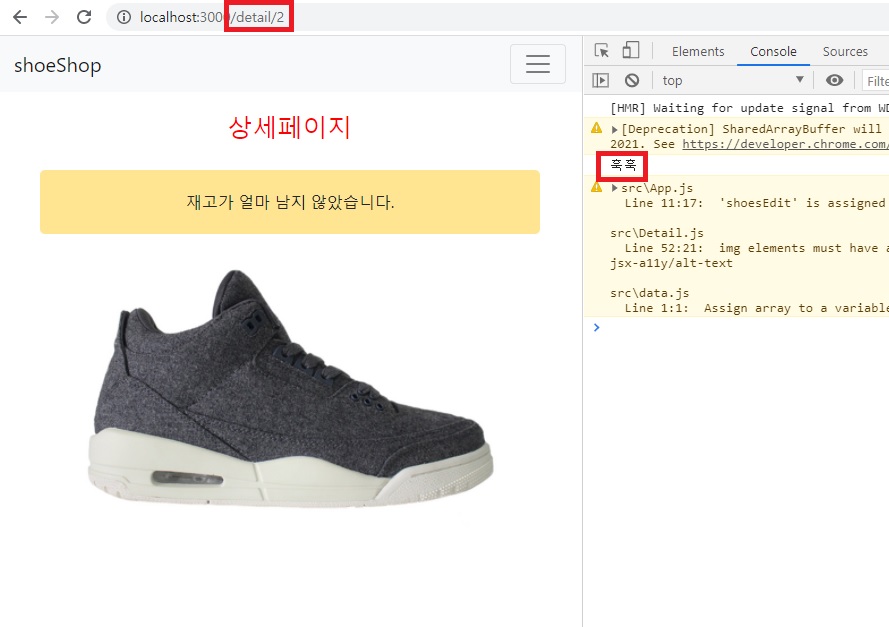This screenshot has height=627, width=889.
Task: Click the browser forward arrow
Action: (52, 17)
